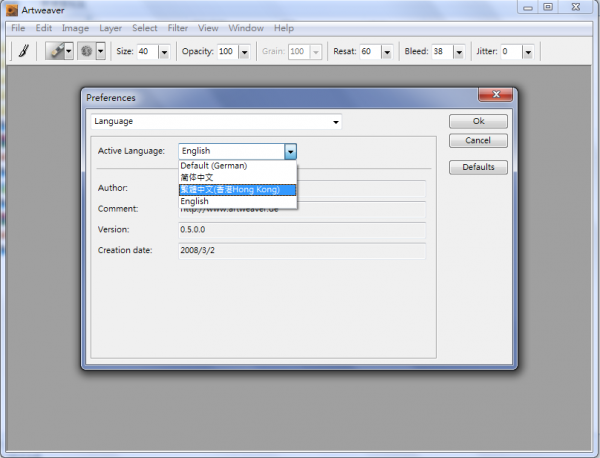Open the brush variant dropdown arrow
Screen dimensions: 600x458
(68, 51)
